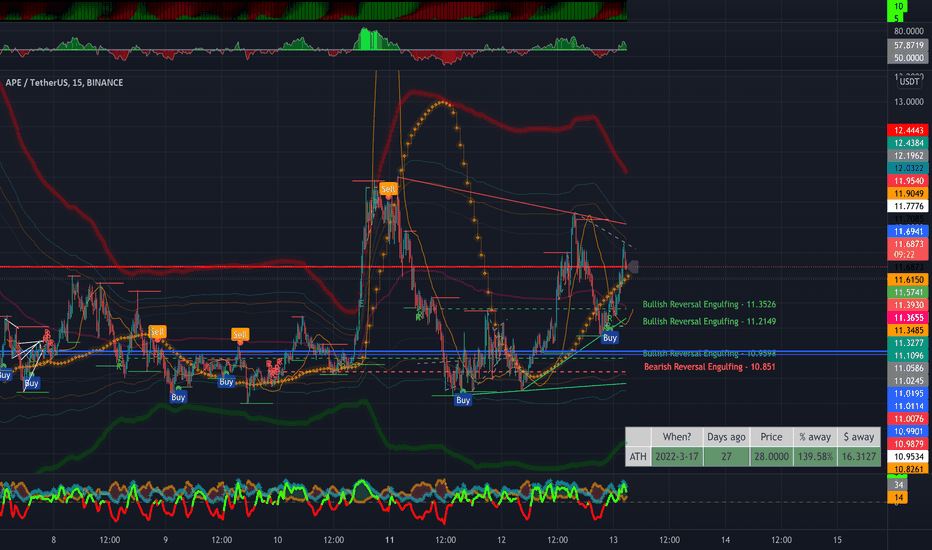Click the Bullish Reversal Engulfing - 11.2149 label

coord(709,321)
